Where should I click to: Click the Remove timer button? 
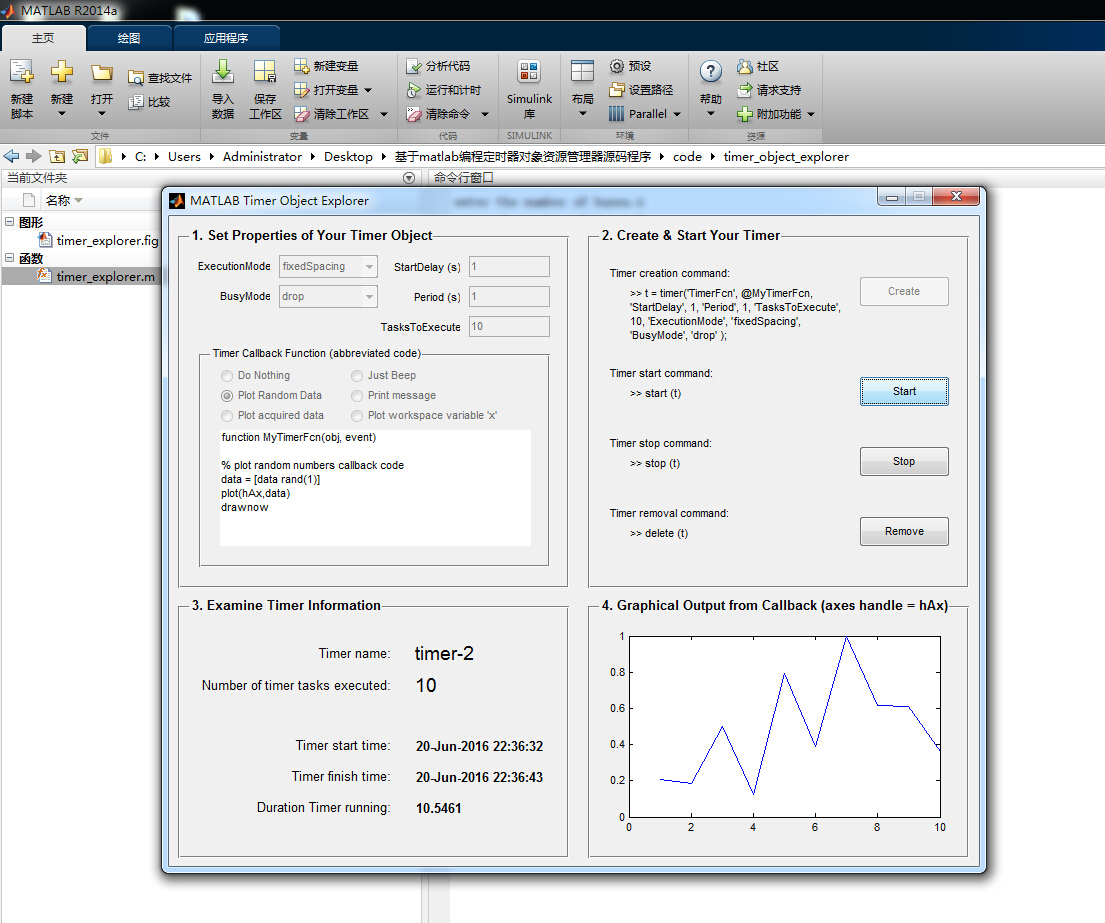903,531
